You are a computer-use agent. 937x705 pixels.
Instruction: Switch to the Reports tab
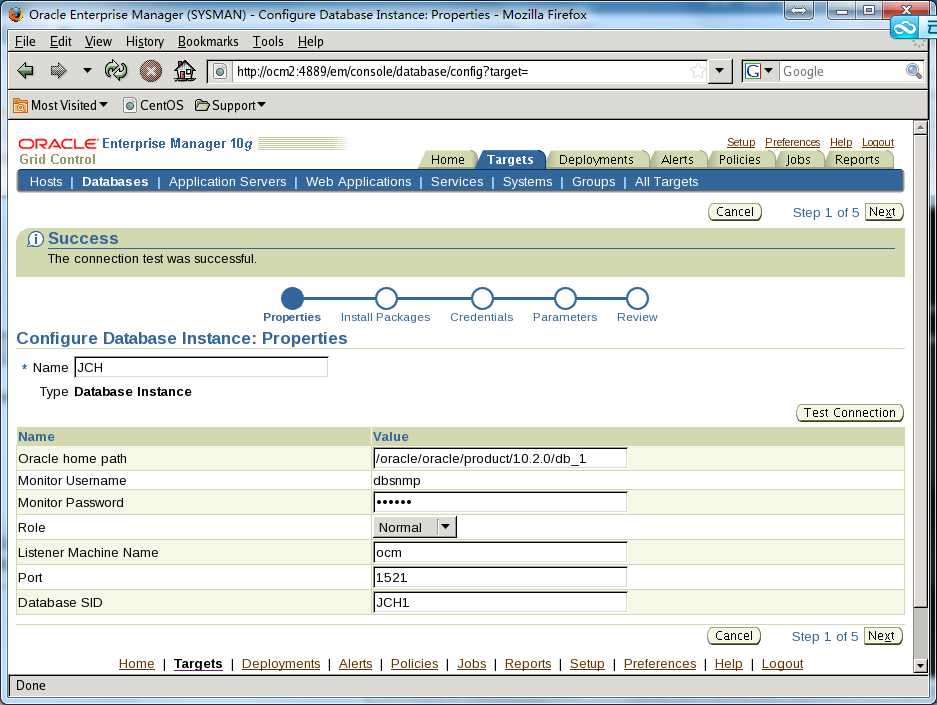pyautogui.click(x=857, y=160)
